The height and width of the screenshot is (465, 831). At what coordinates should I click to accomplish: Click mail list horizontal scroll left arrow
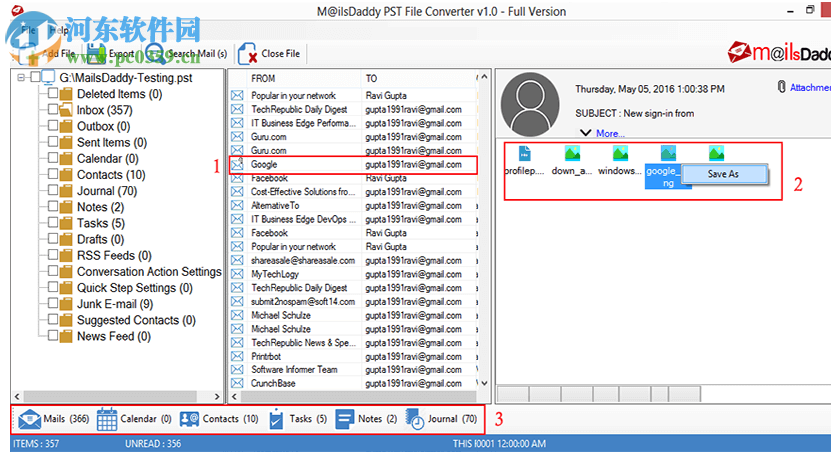pyautogui.click(x=235, y=396)
